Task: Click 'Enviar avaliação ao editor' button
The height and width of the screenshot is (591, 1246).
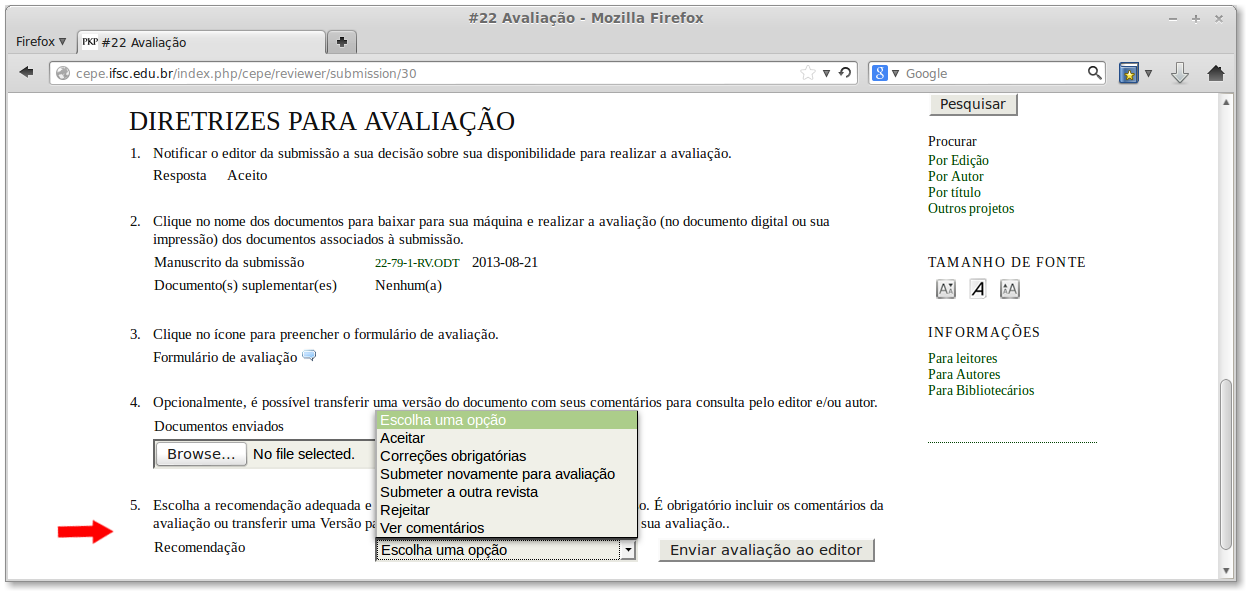Action: tap(766, 550)
